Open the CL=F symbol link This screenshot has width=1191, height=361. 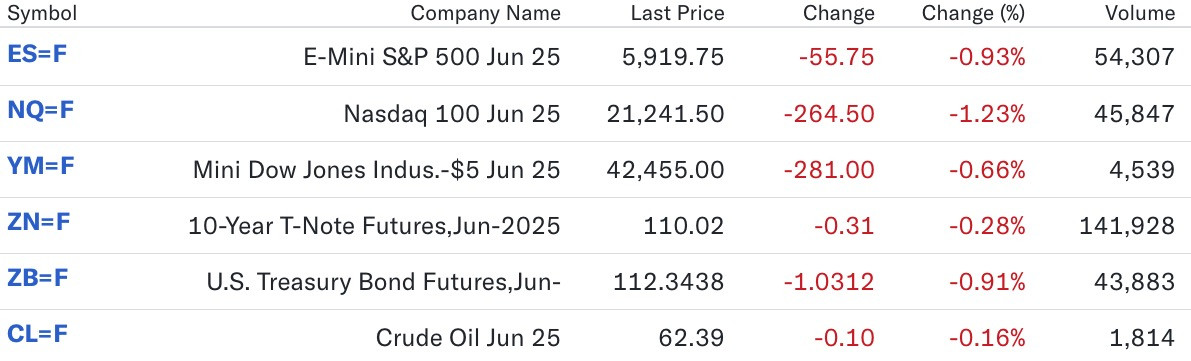point(37,334)
